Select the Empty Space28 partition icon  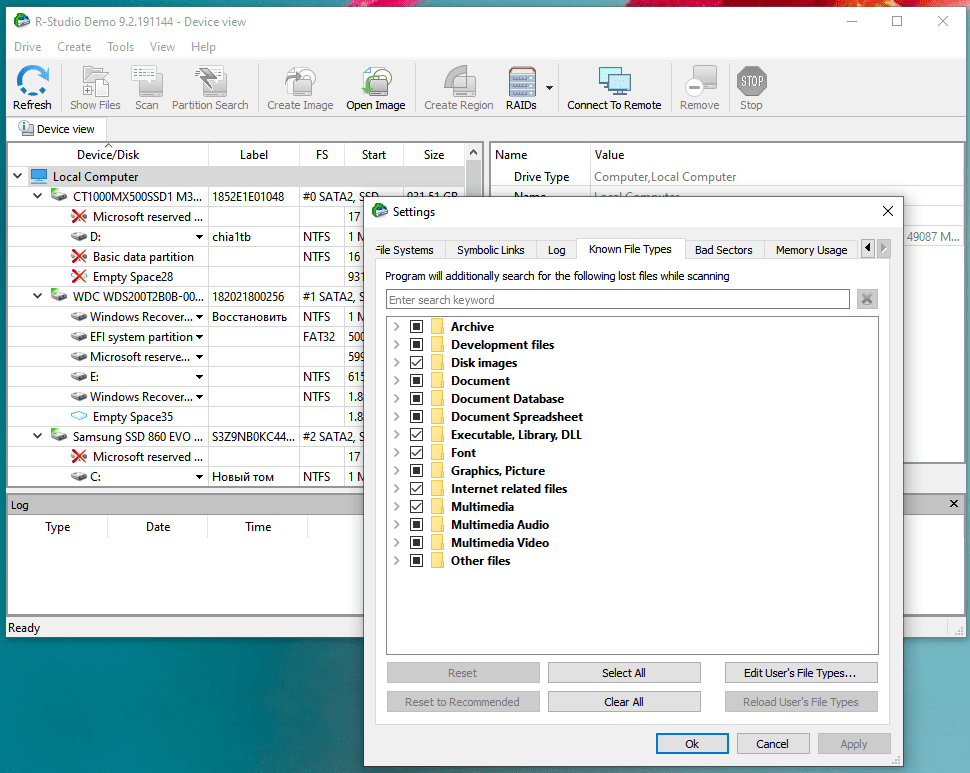(x=79, y=276)
